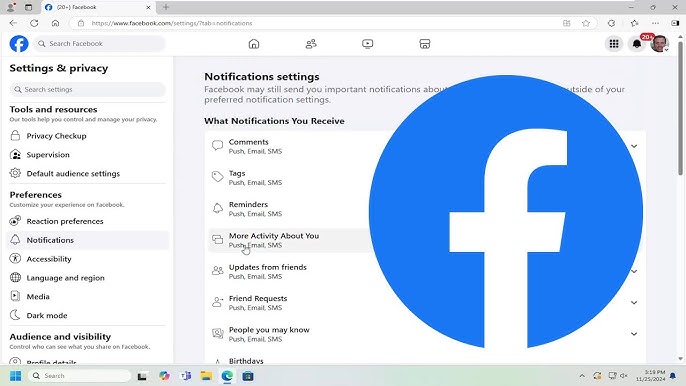Open the Marketplace icon

[x=425, y=44]
